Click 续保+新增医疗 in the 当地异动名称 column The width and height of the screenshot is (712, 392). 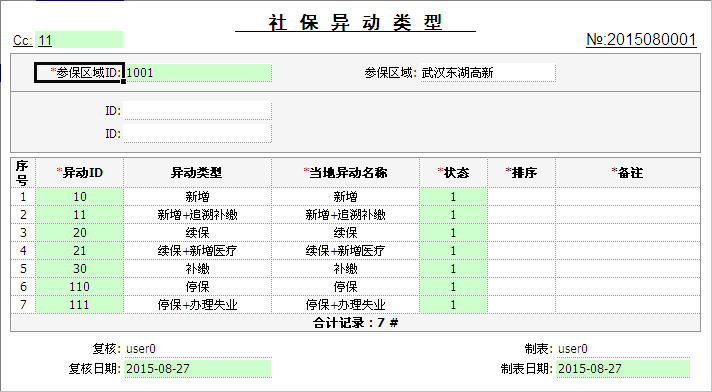(x=345, y=251)
